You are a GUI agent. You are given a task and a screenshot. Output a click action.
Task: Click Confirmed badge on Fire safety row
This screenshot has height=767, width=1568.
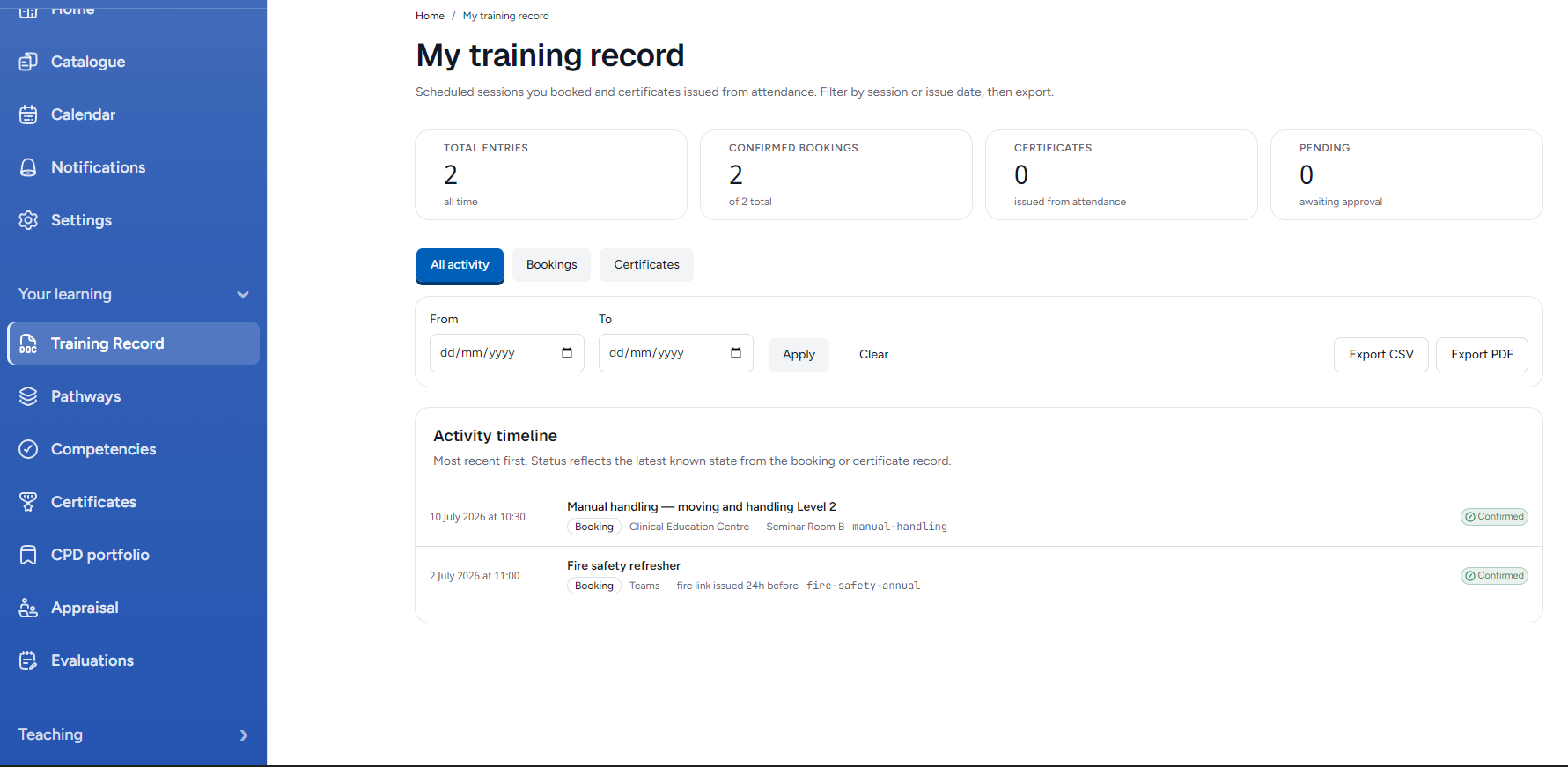click(1494, 576)
